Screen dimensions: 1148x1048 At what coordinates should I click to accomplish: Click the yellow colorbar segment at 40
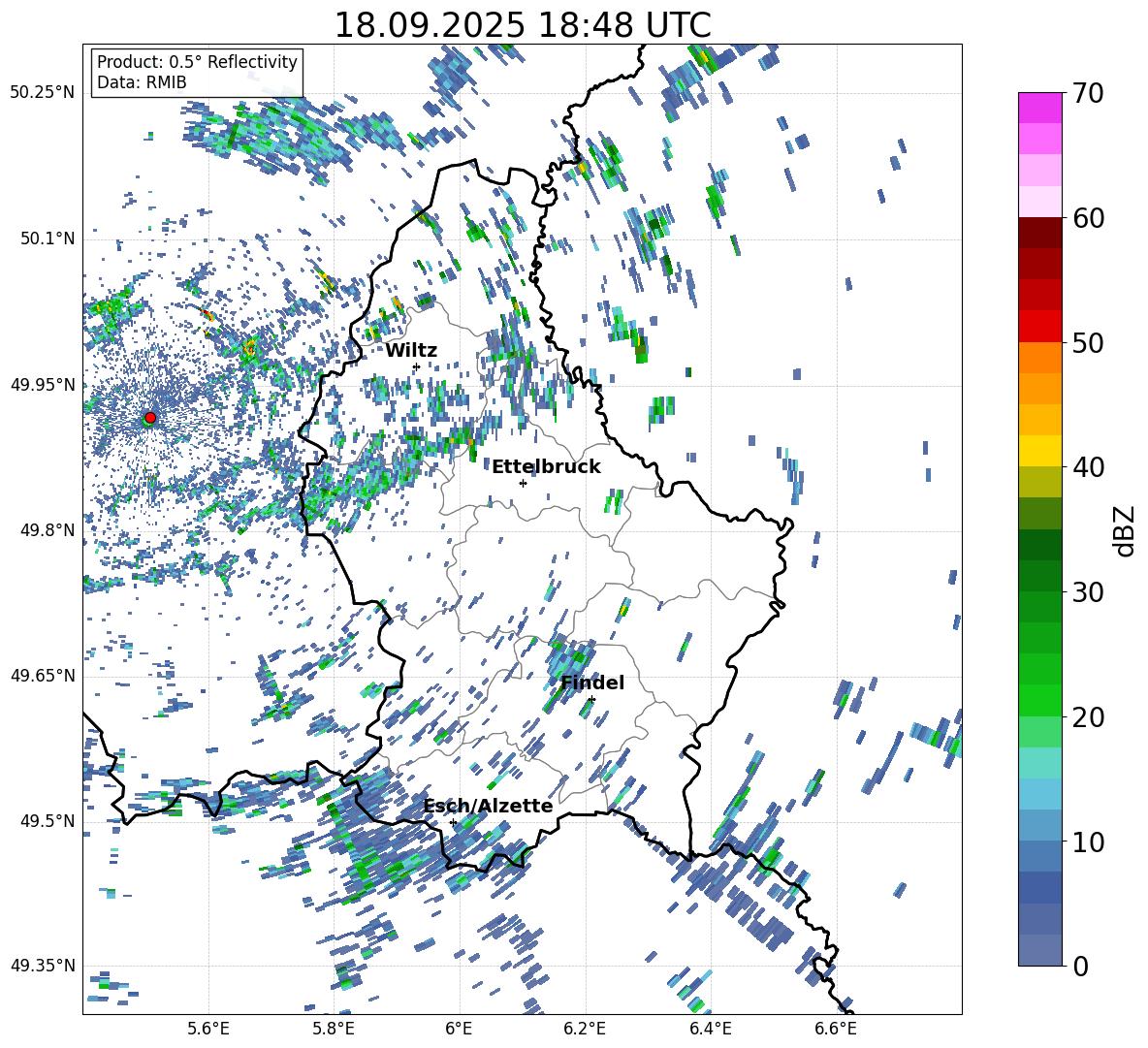point(1039,451)
